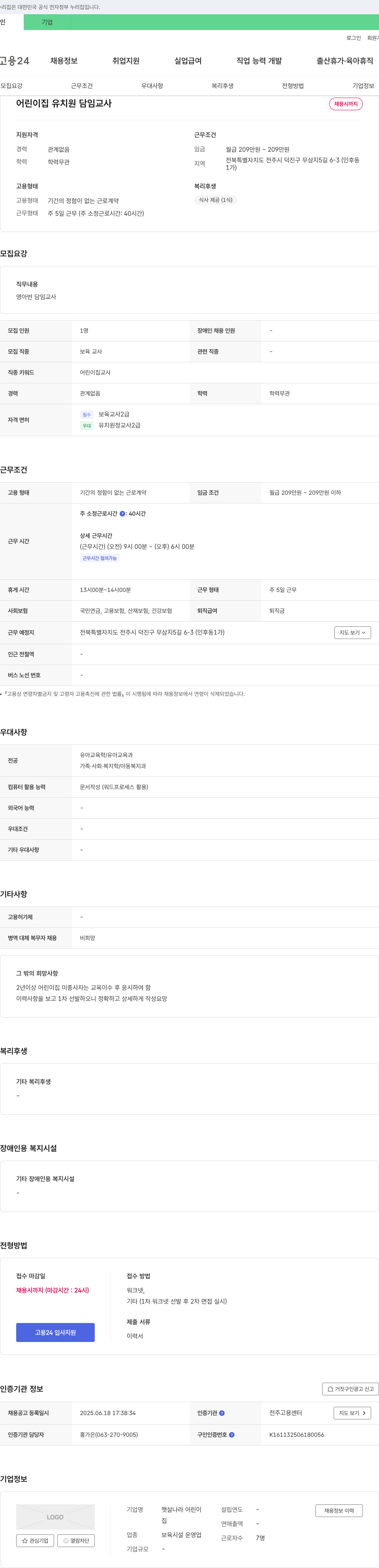Expand 지도 보기 for 근무 예정지
The height and width of the screenshot is (1568, 379).
pyautogui.click(x=352, y=632)
